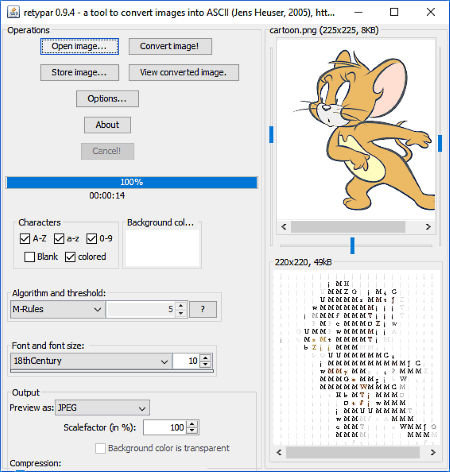Click the Convert image! button

click(170, 46)
